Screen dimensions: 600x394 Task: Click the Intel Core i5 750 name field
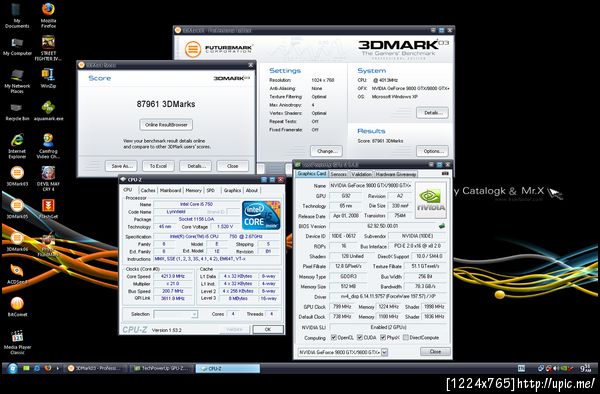pyautogui.click(x=196, y=204)
